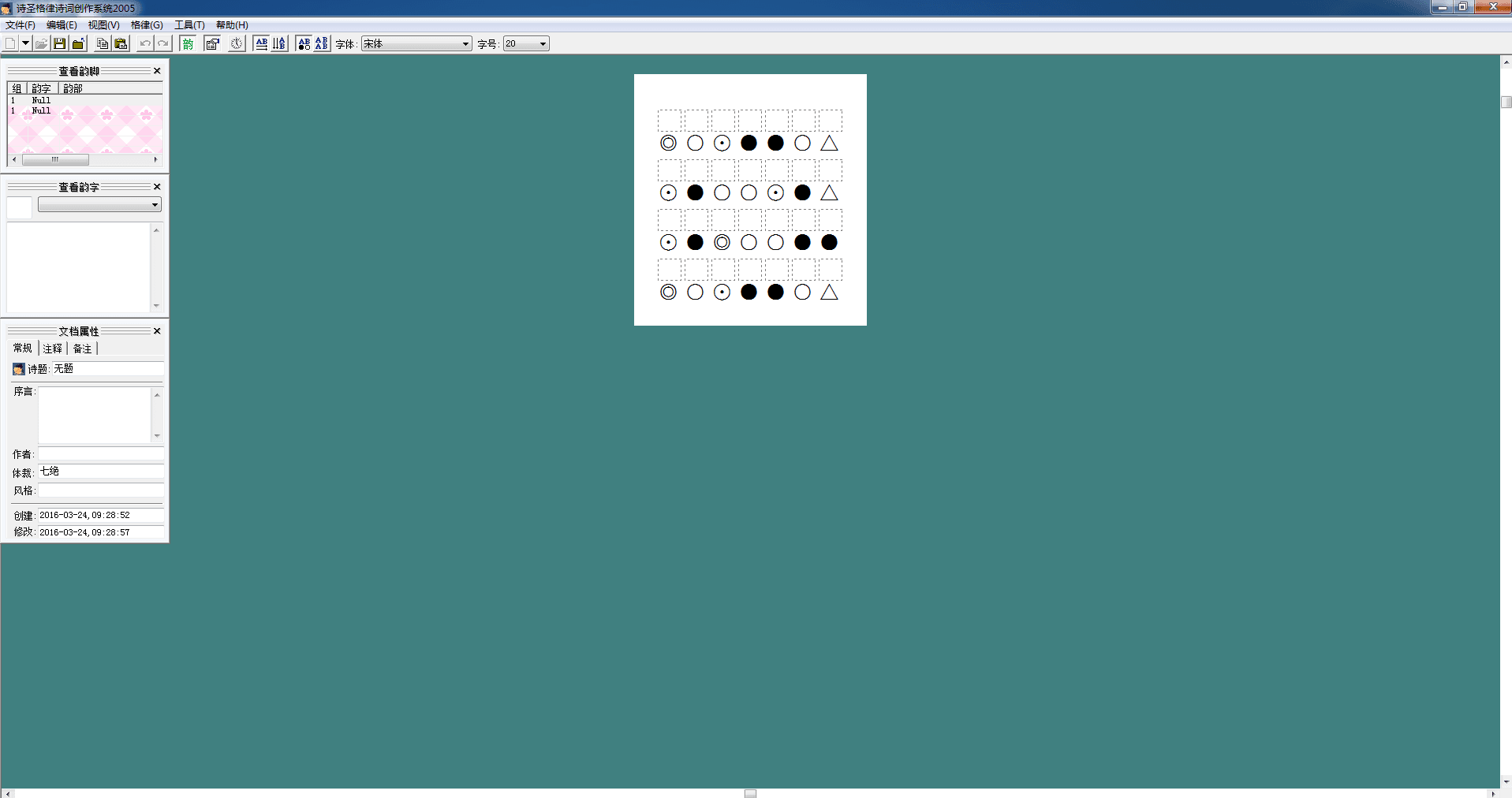This screenshot has height=798, width=1512.
Task: Click main vertical scrollbar down arrow
Action: click(1506, 781)
